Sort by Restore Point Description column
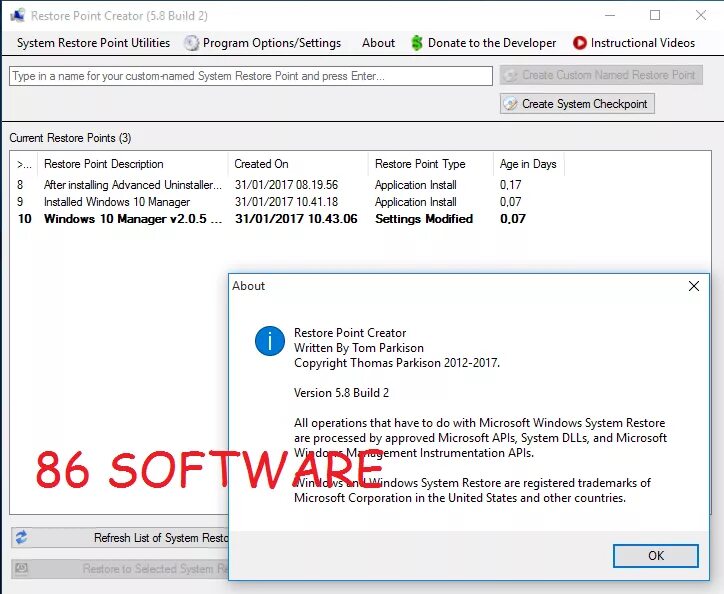 click(x=133, y=164)
